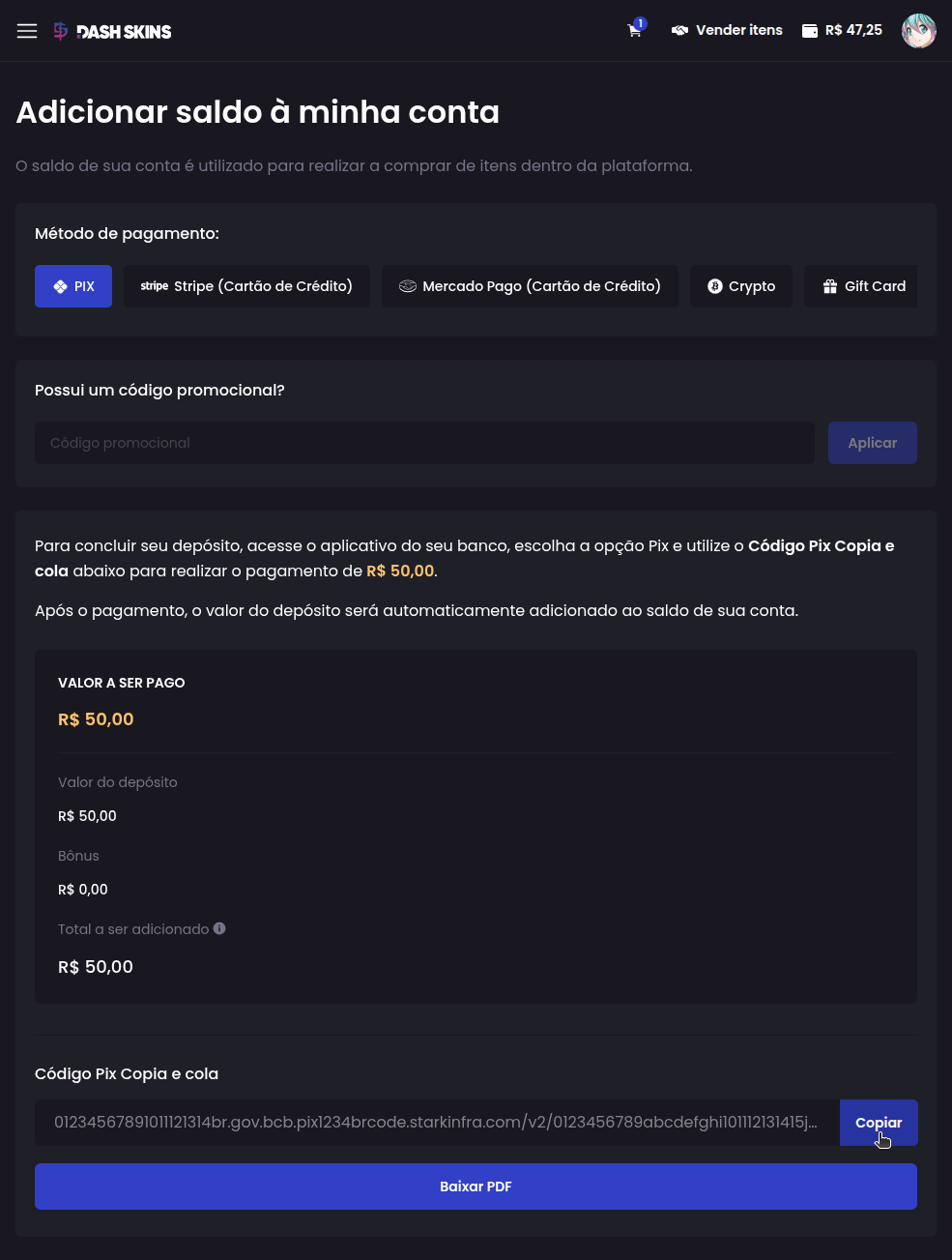Screen dimensions: 952x1260
Task: Click Vender itens in the top bar
Action: (x=737, y=30)
